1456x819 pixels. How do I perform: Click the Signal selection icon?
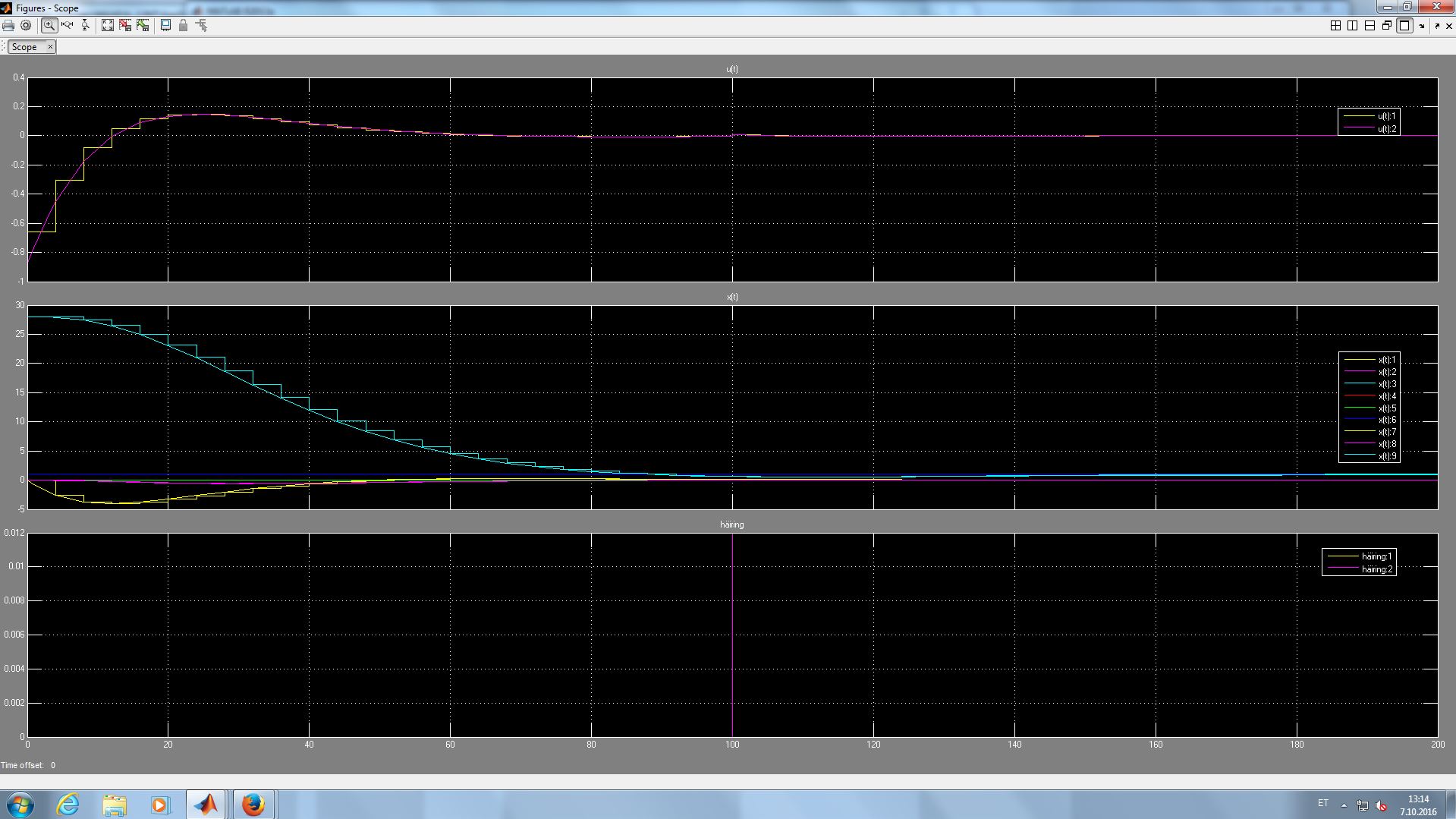(201, 26)
